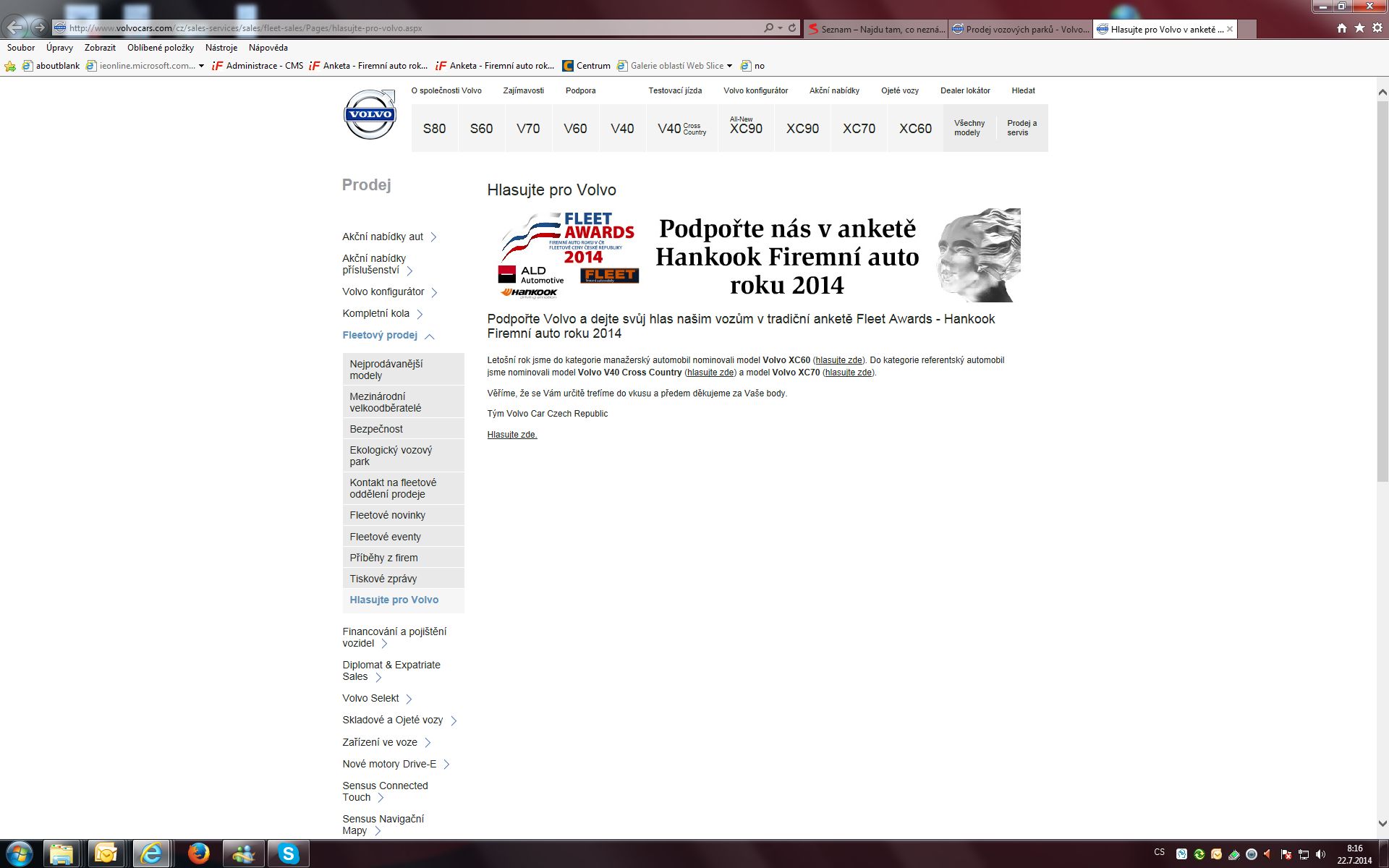Viewport: 1389px width, 868px height.
Task: Open Administrace - CMS favorite
Action: tap(258, 66)
